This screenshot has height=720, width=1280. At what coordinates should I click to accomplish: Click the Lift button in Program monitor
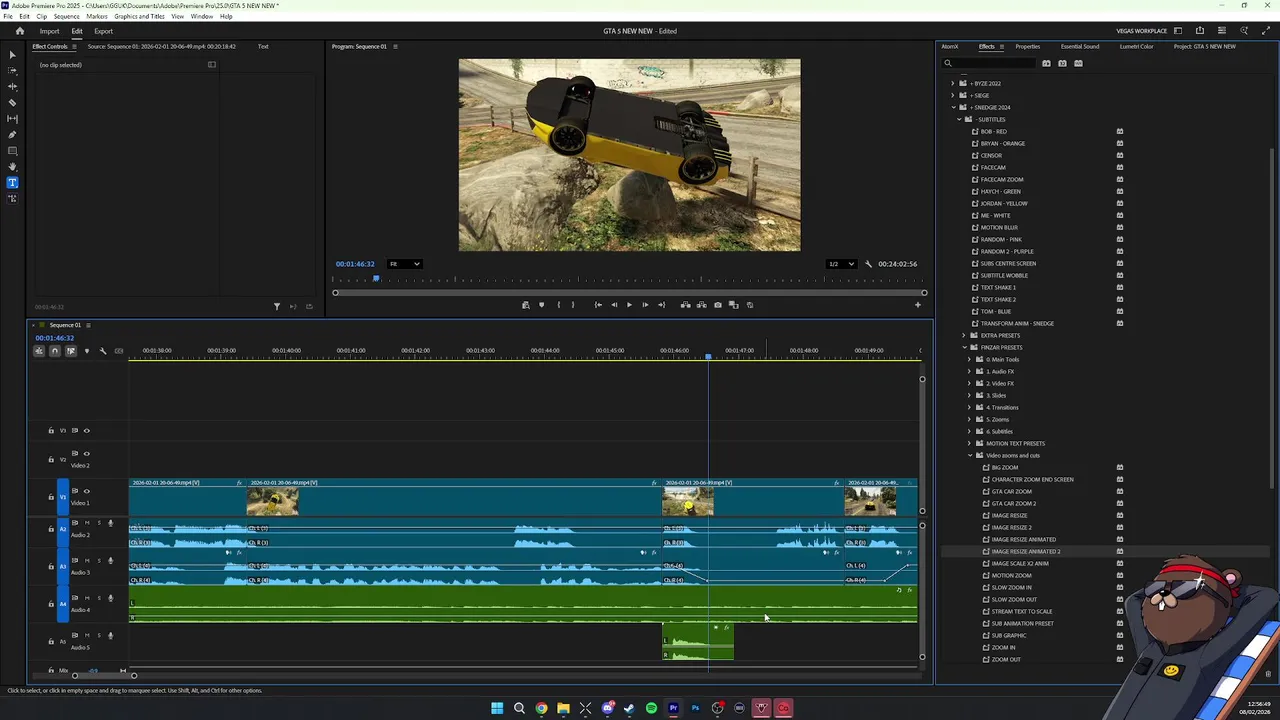coord(685,305)
